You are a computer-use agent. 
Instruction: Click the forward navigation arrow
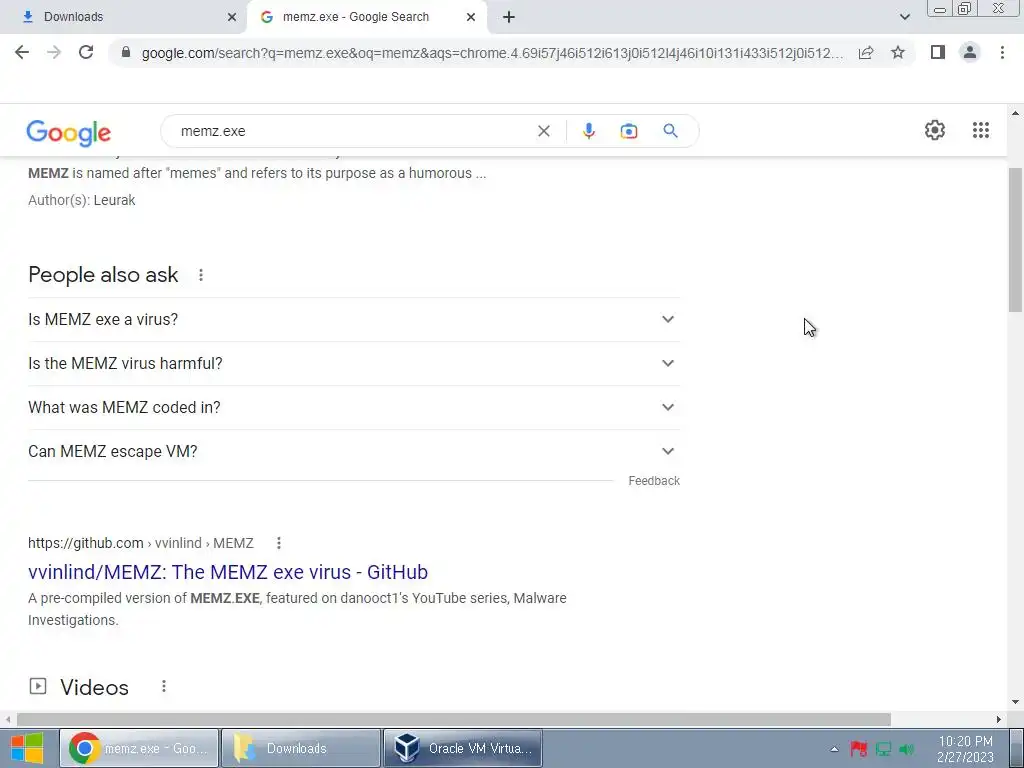tap(54, 53)
